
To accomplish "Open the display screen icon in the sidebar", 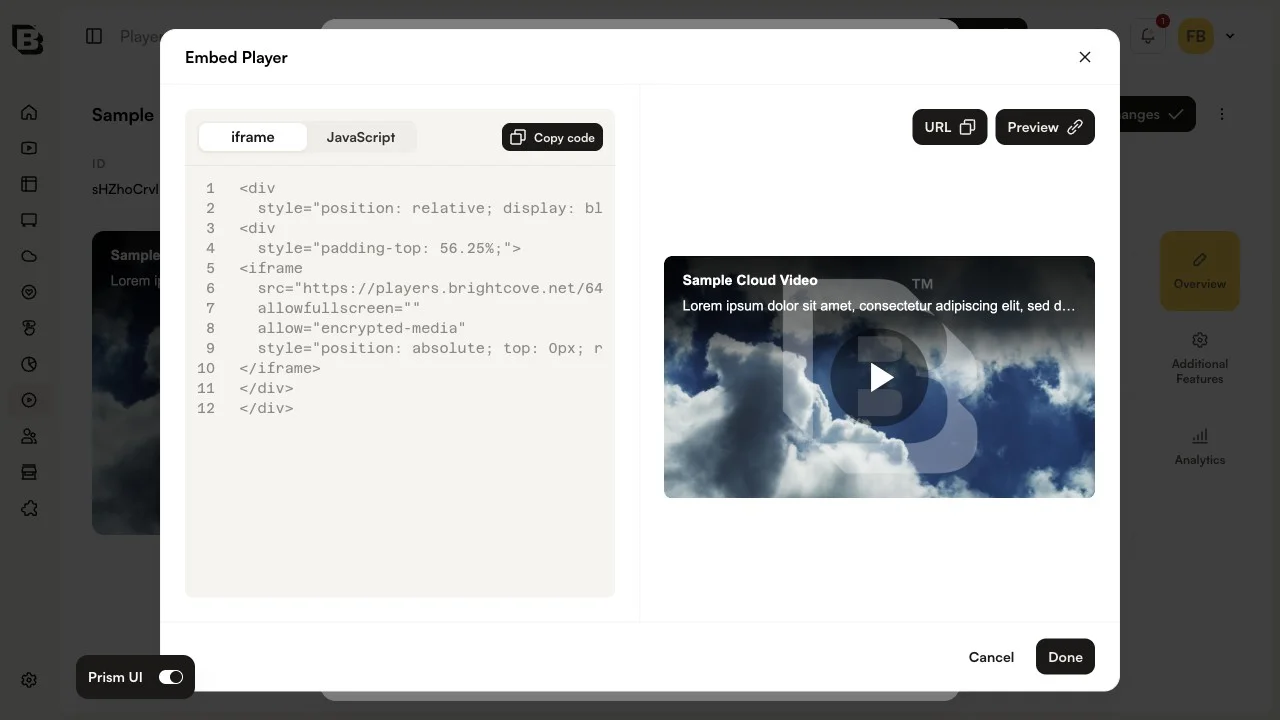I will tap(29, 220).
